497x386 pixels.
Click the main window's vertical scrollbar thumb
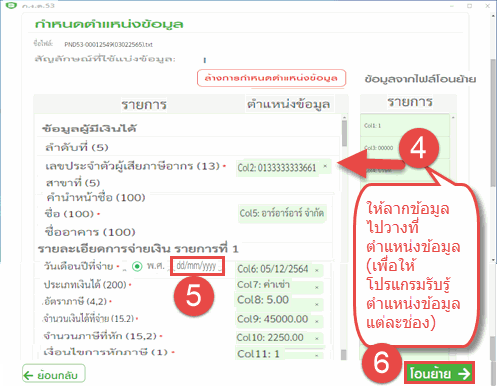coord(493,123)
